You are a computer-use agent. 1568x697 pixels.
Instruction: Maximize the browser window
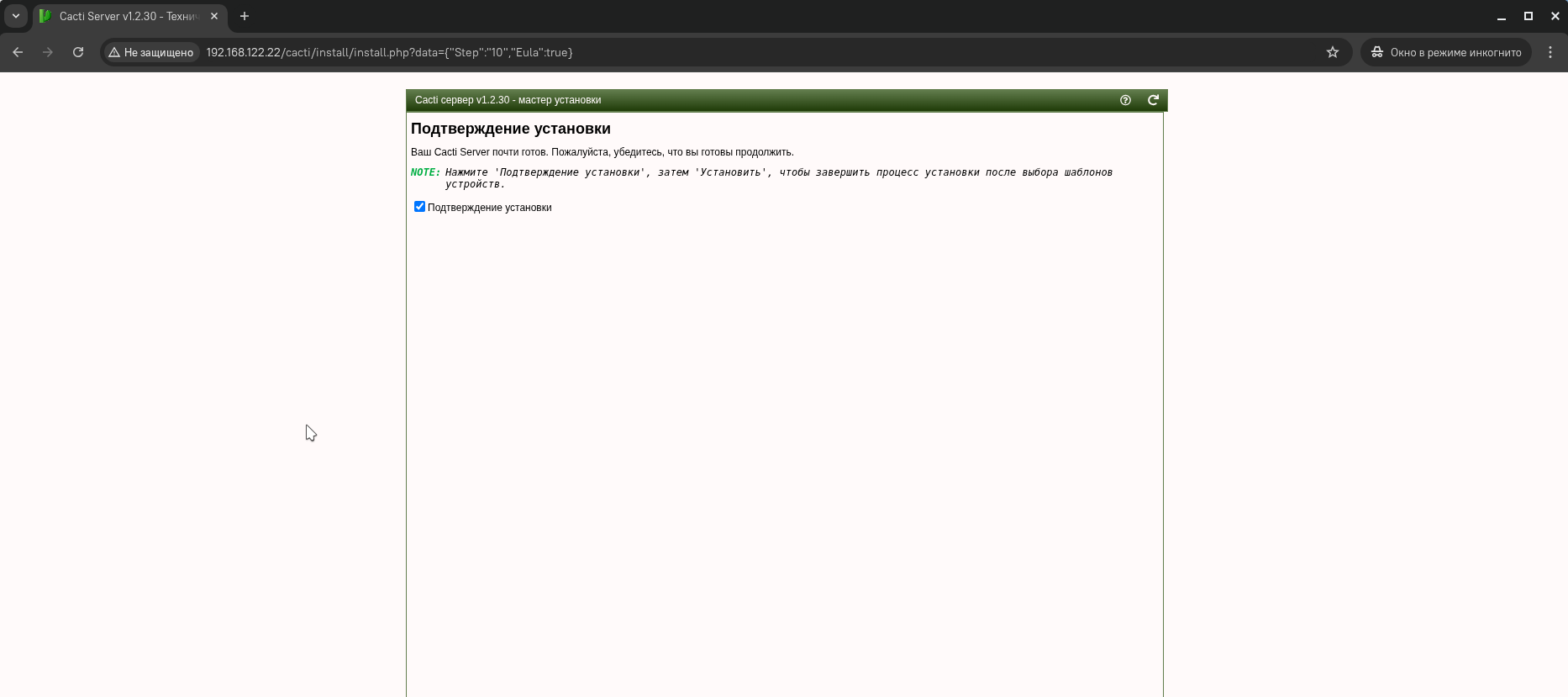pos(1529,16)
